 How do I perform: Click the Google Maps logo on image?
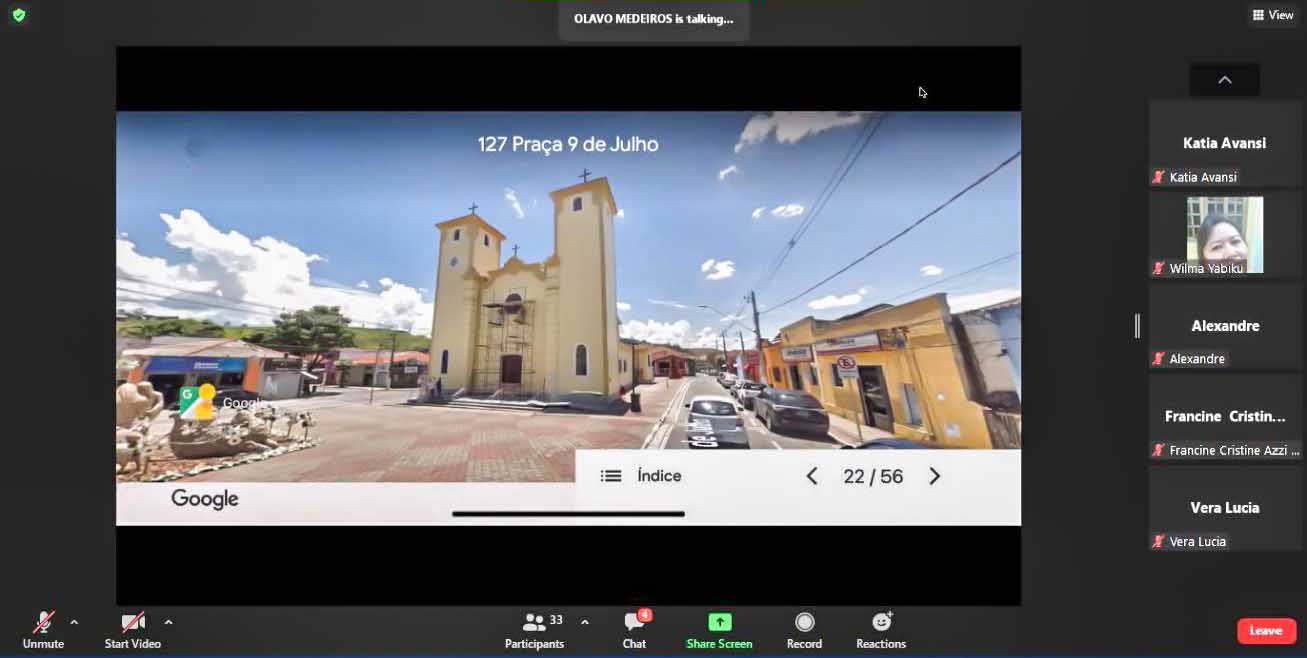click(x=197, y=402)
